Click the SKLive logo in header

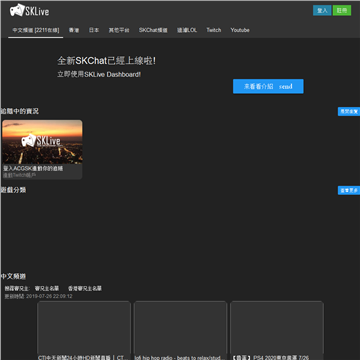coord(29,11)
